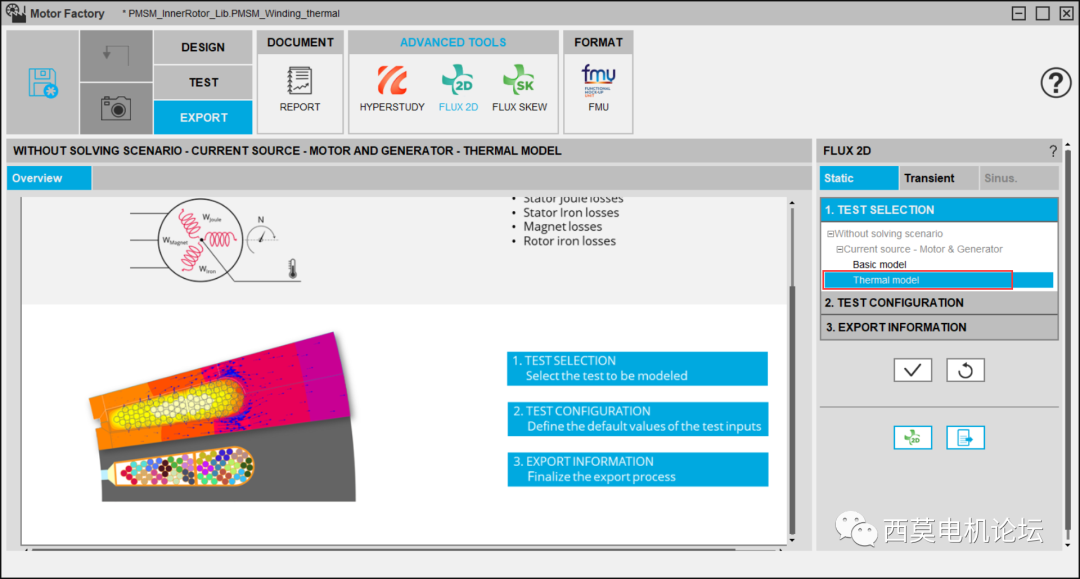Open the FLUX 2D panel help
The height and width of the screenshot is (579, 1080).
pos(1052,151)
